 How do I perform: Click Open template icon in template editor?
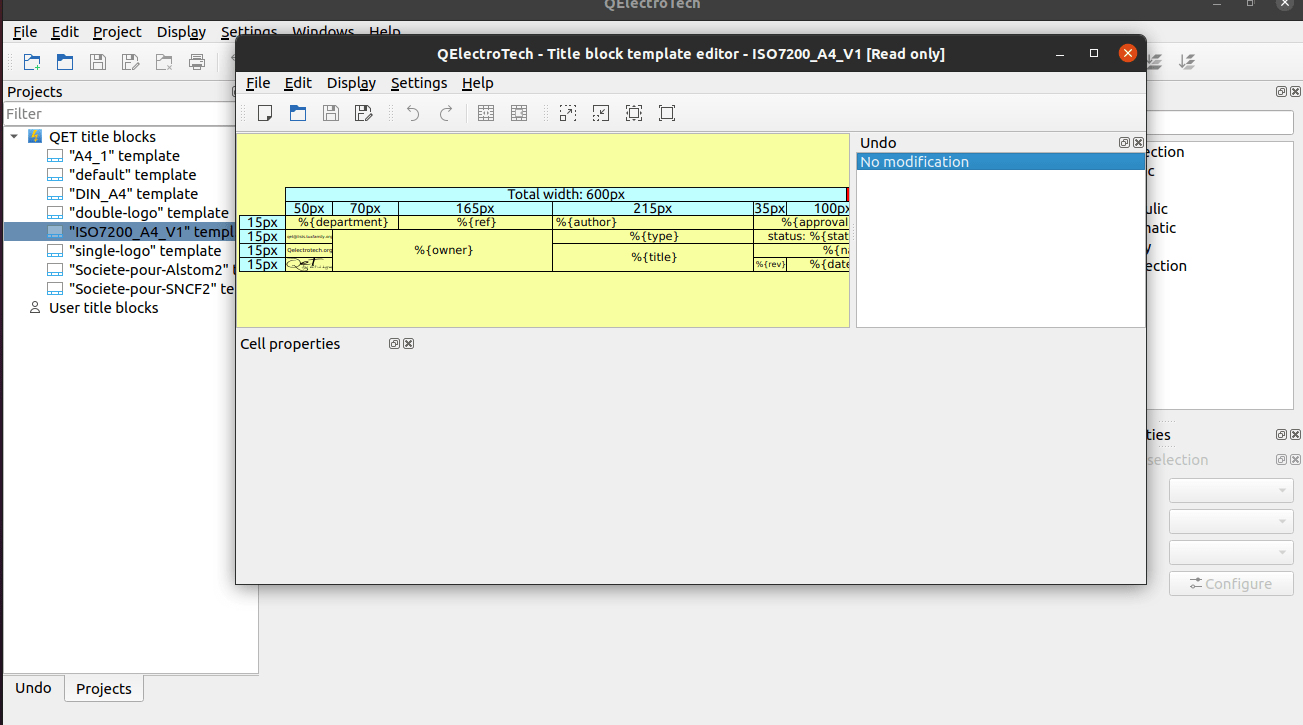pos(298,113)
